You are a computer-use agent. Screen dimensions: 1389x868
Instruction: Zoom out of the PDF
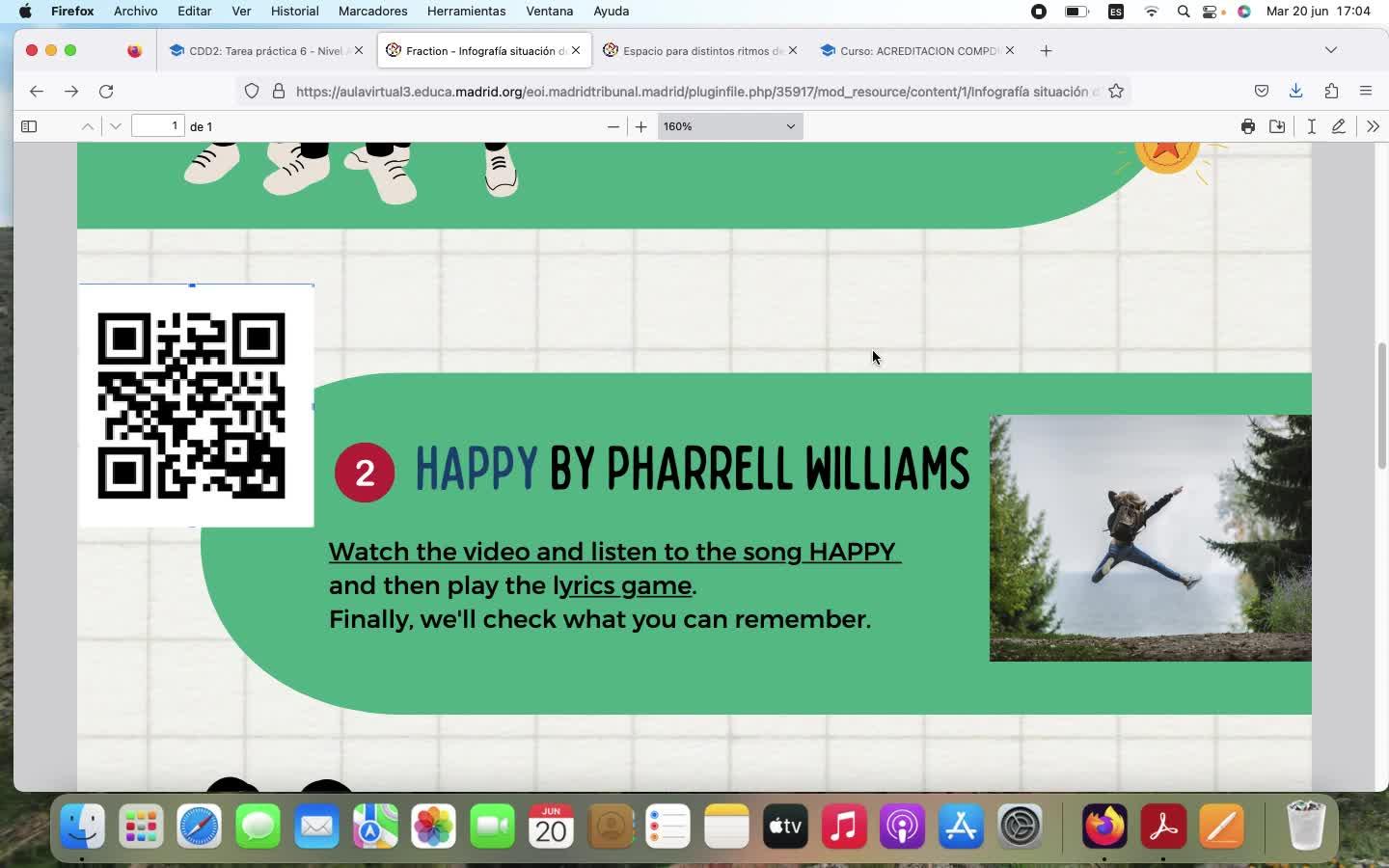pos(613,126)
